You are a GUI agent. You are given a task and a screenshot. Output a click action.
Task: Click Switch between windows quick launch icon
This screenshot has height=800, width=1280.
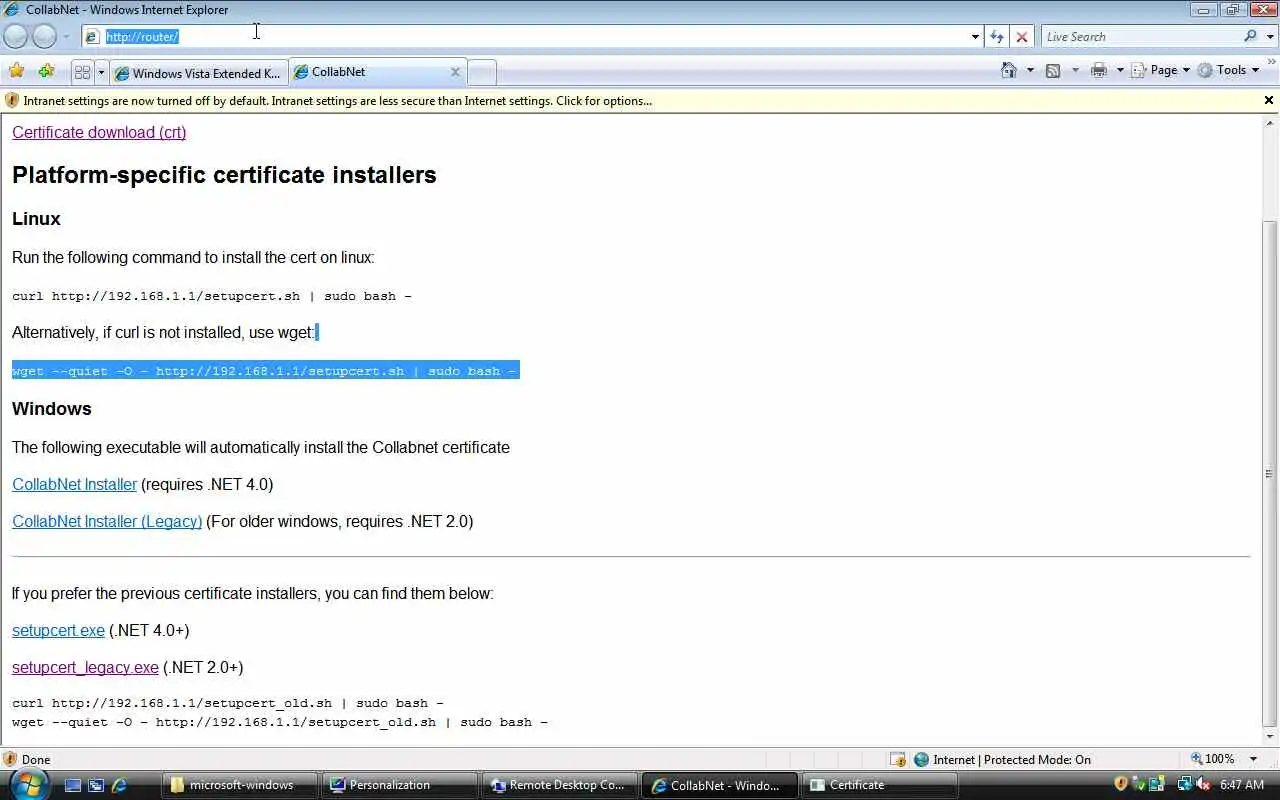click(x=96, y=785)
